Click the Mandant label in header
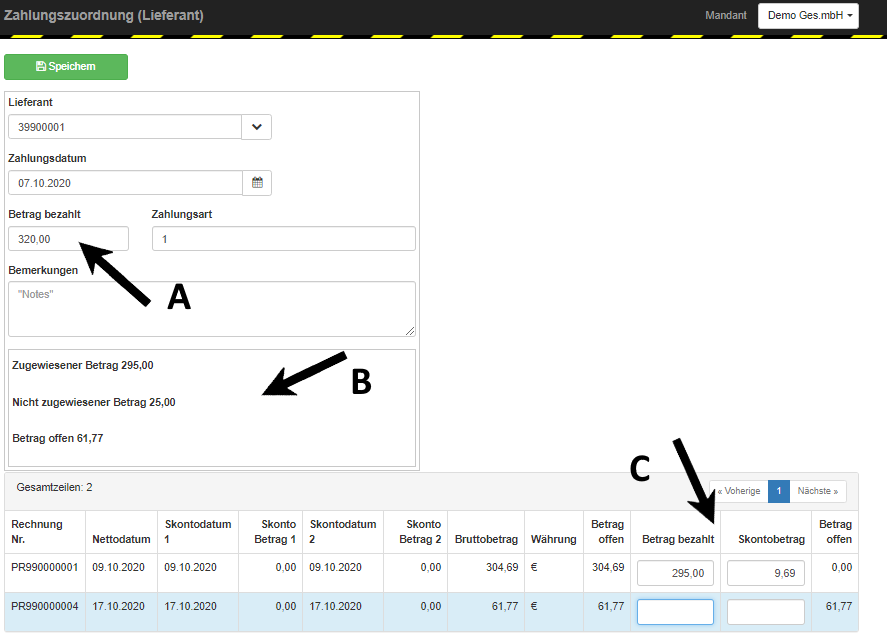 (x=726, y=15)
